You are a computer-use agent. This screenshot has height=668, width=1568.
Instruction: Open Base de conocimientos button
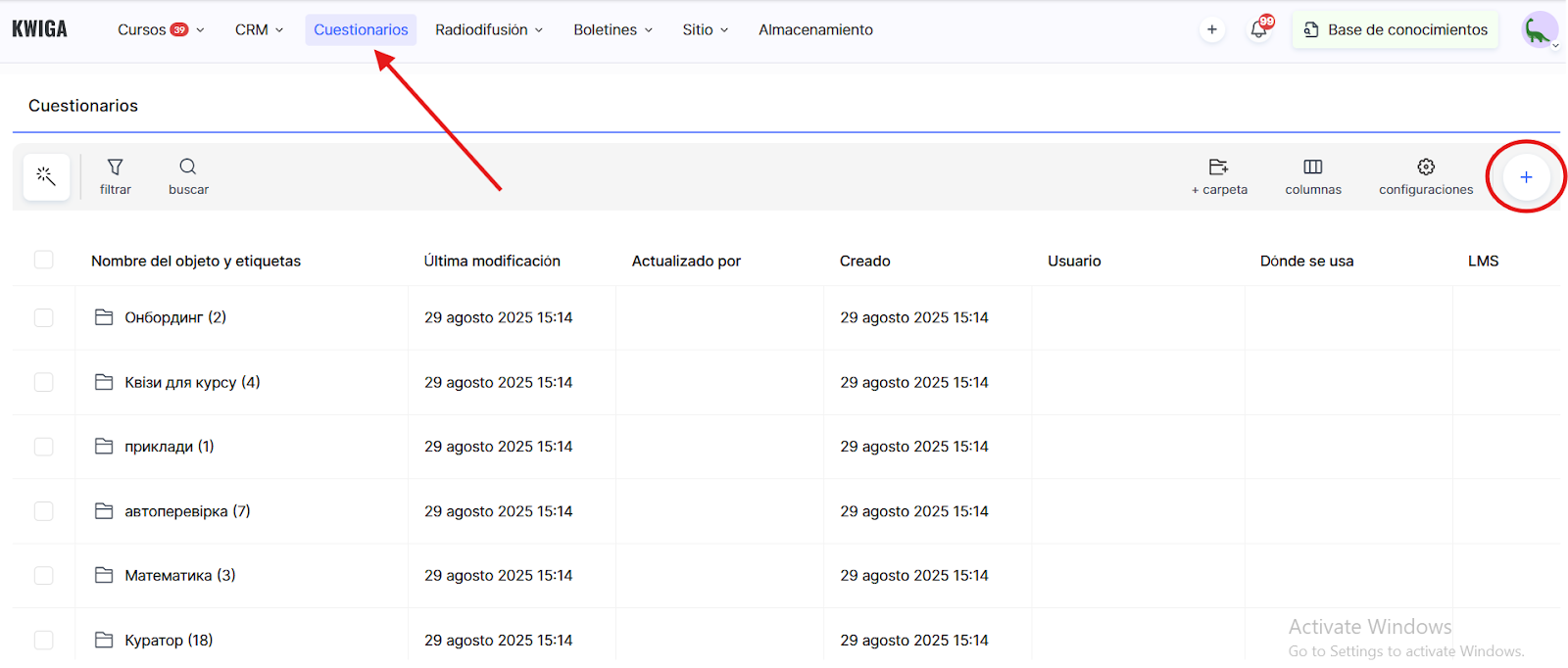click(x=1396, y=29)
